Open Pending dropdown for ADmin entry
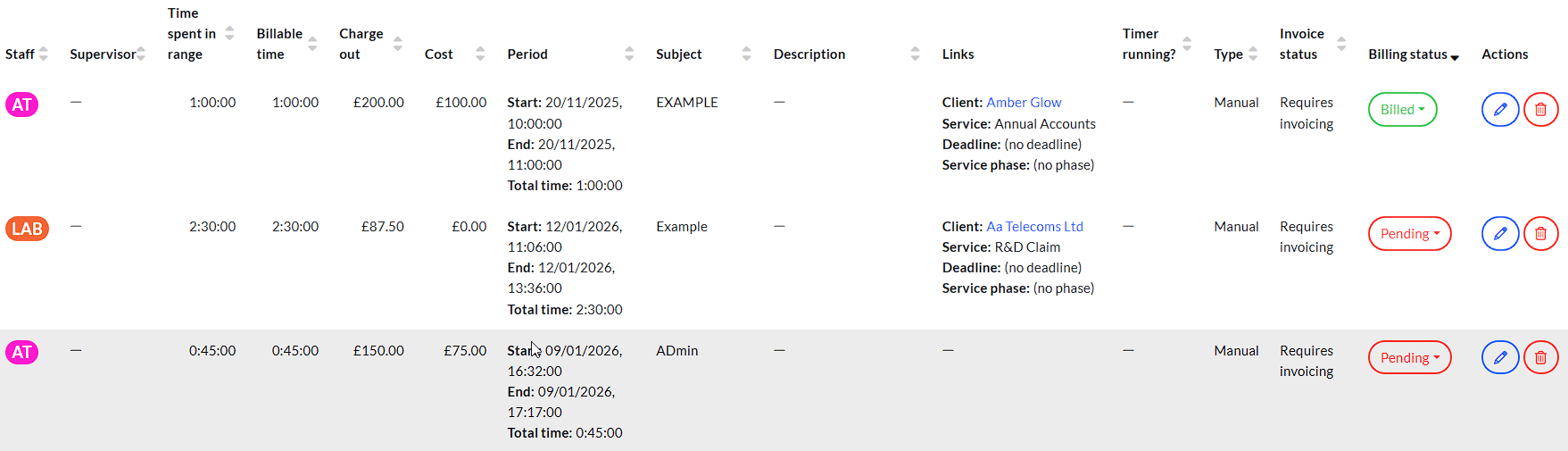Viewport: 1568px width, 451px height. pyautogui.click(x=1409, y=358)
